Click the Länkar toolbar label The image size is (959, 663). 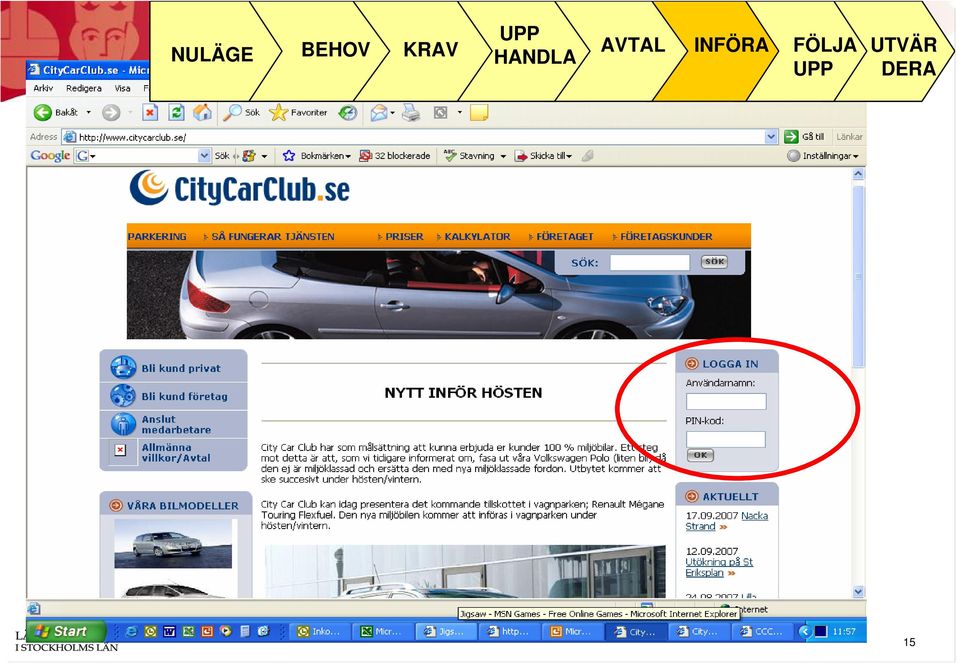[x=850, y=137]
